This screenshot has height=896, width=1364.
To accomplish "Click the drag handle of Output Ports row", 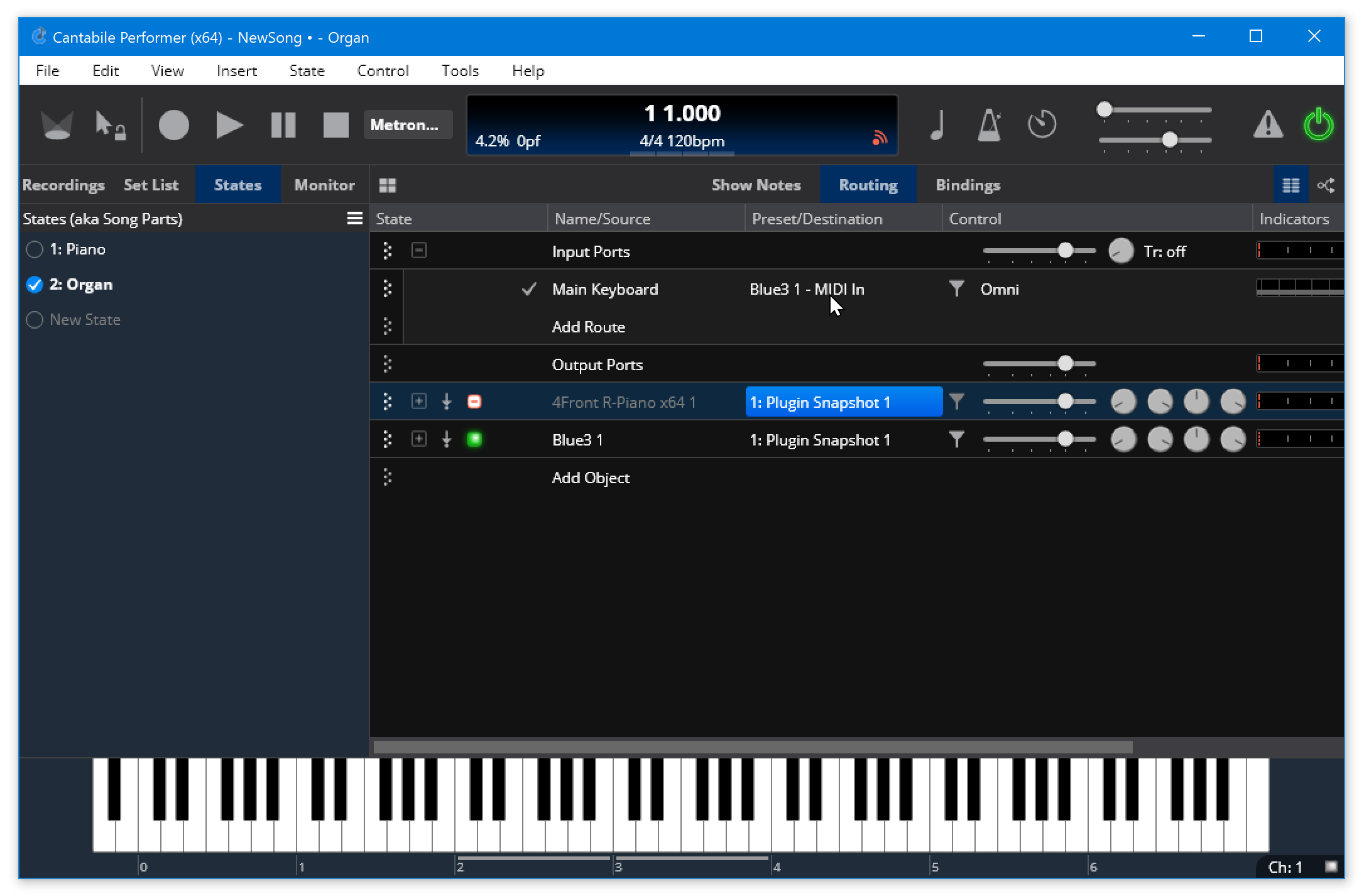I will click(387, 364).
